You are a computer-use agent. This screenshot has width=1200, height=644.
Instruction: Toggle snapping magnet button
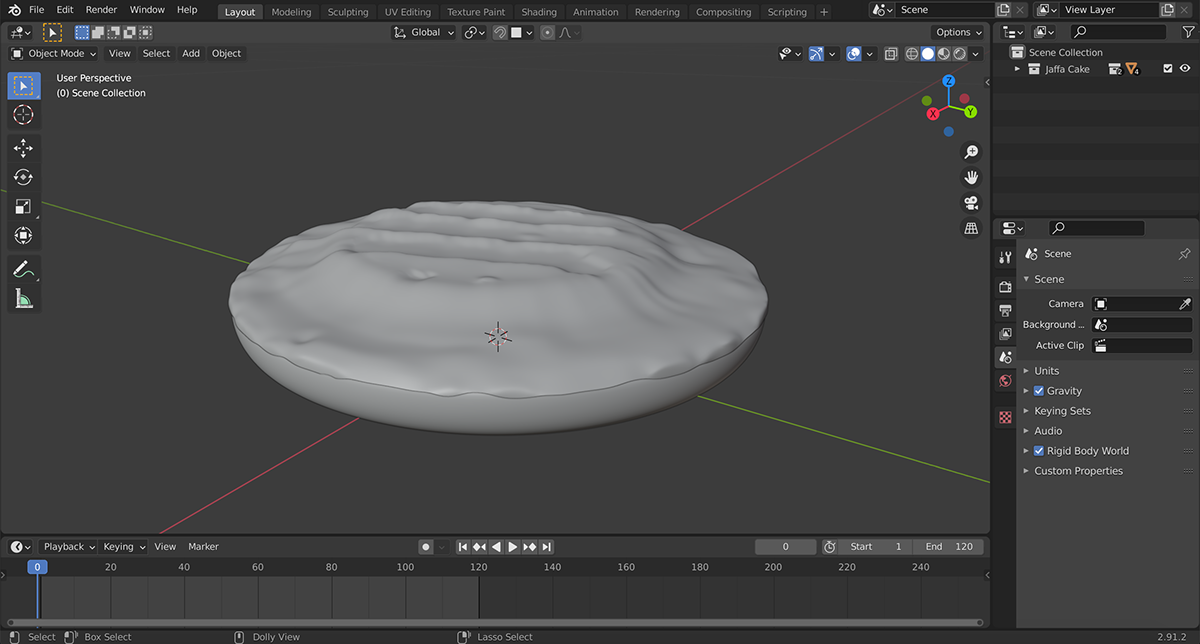tap(500, 32)
